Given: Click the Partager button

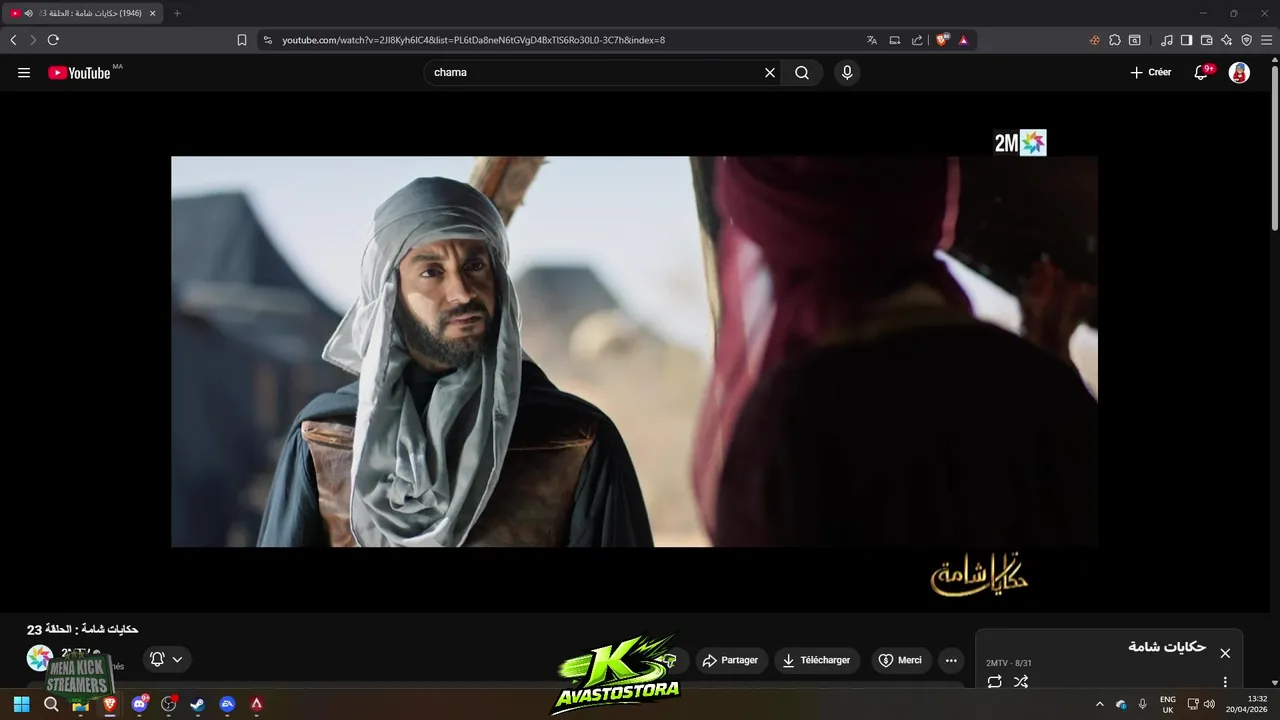Looking at the screenshot, I should tap(731, 660).
